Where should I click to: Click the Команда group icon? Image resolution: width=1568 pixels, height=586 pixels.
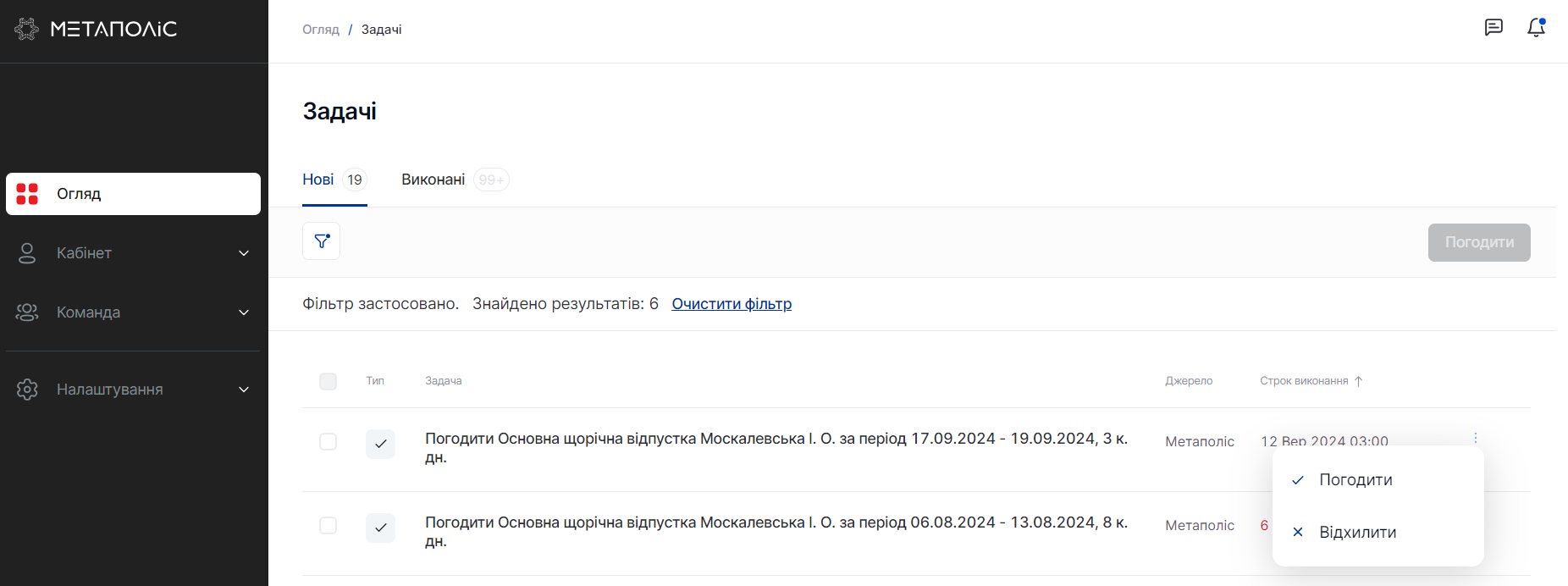click(27, 312)
